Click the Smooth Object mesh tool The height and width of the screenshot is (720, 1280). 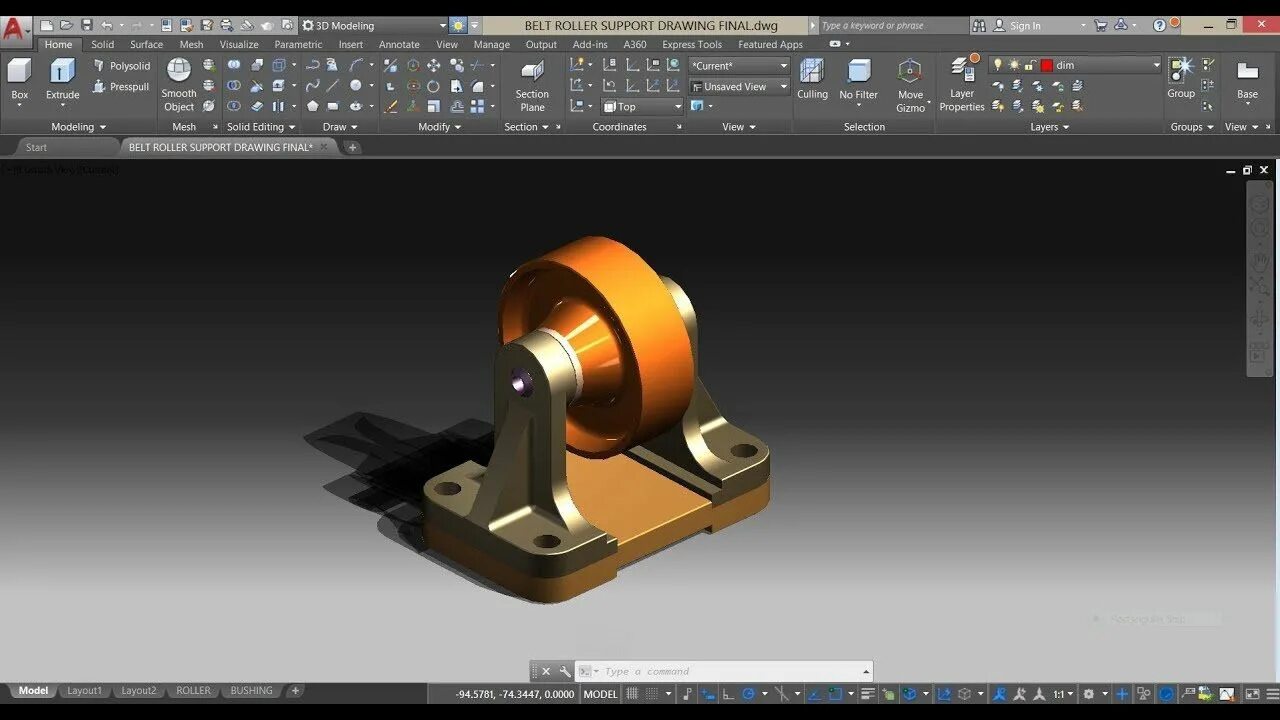point(179,84)
